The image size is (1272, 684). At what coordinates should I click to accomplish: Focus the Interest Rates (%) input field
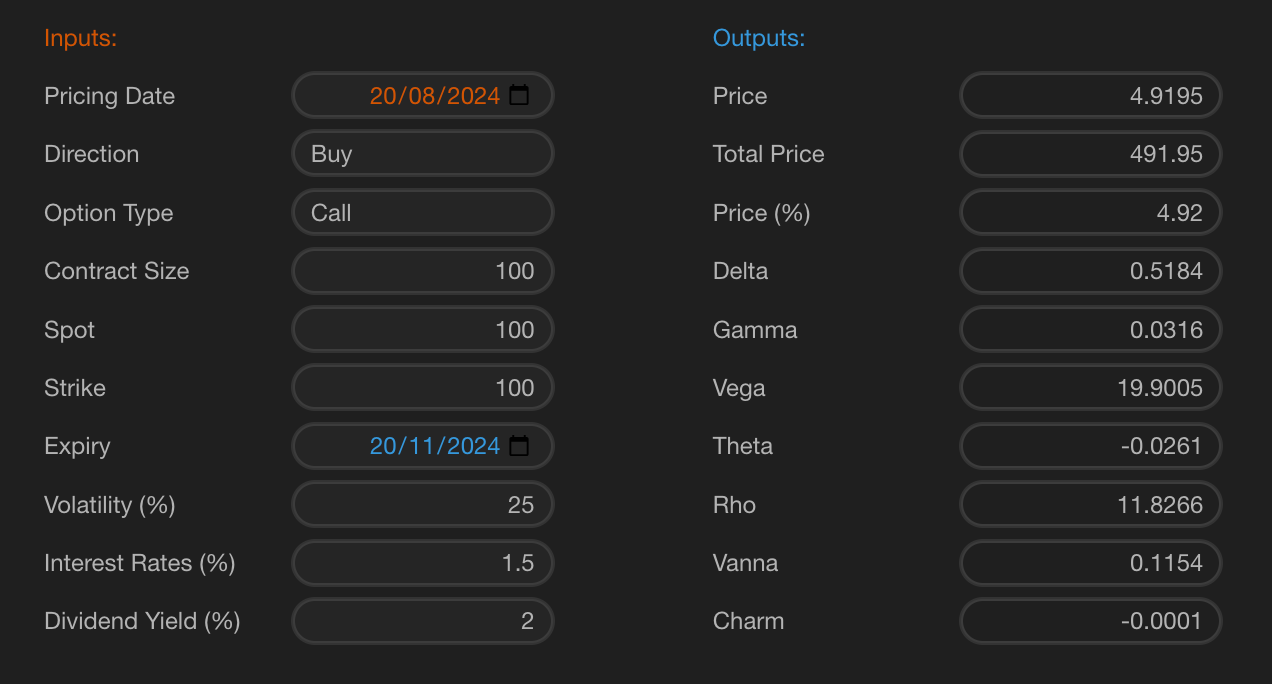pos(422,563)
